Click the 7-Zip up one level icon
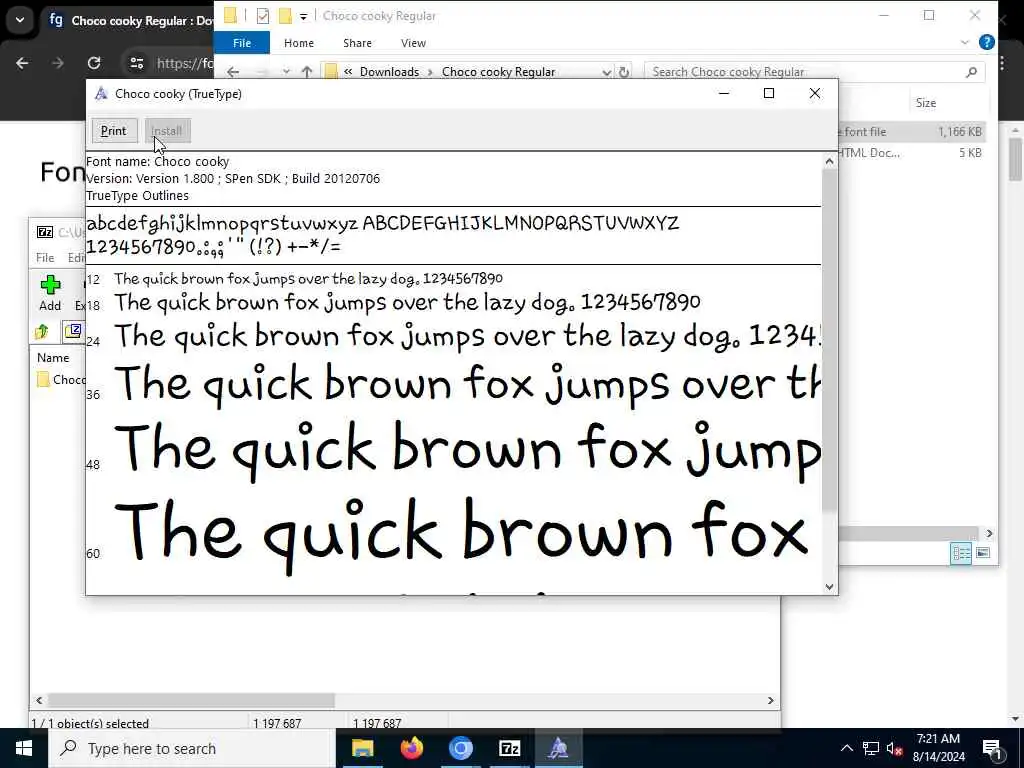1024x768 pixels. click(42, 332)
